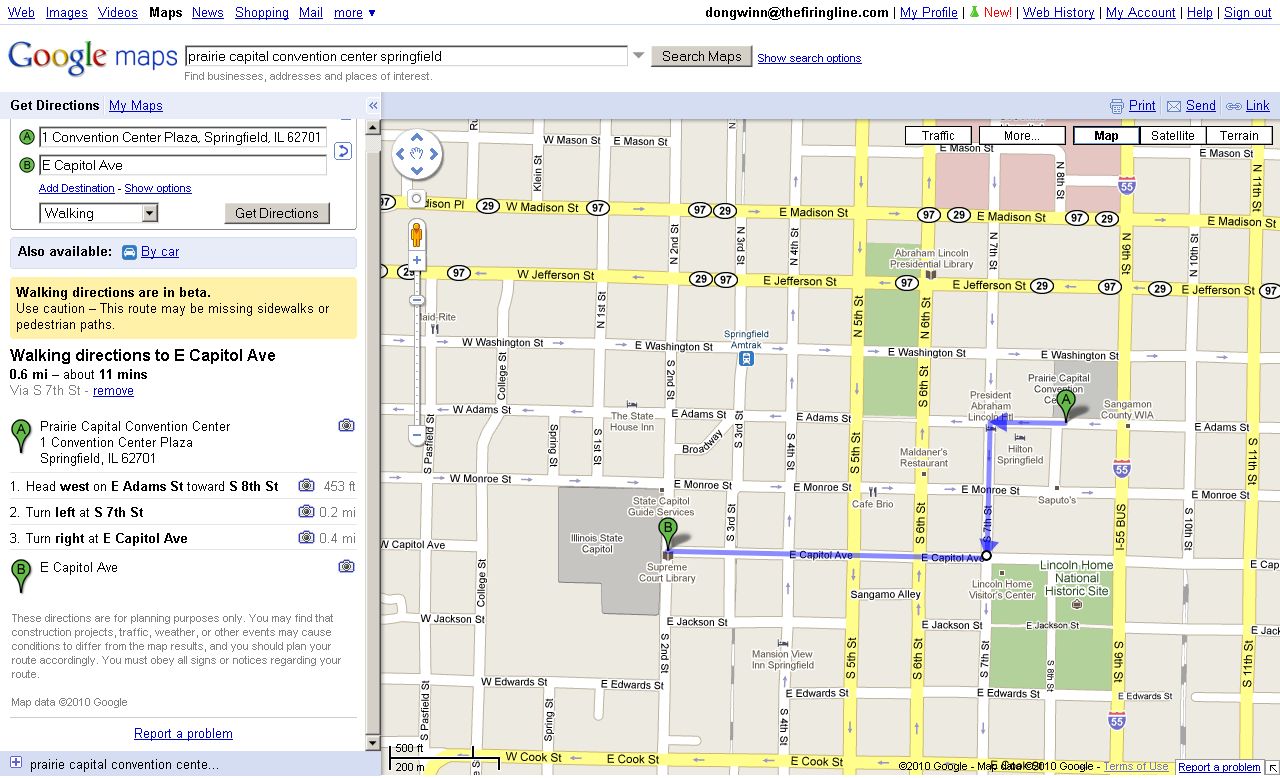
Task: Open News in the top navigation
Action: click(x=208, y=13)
